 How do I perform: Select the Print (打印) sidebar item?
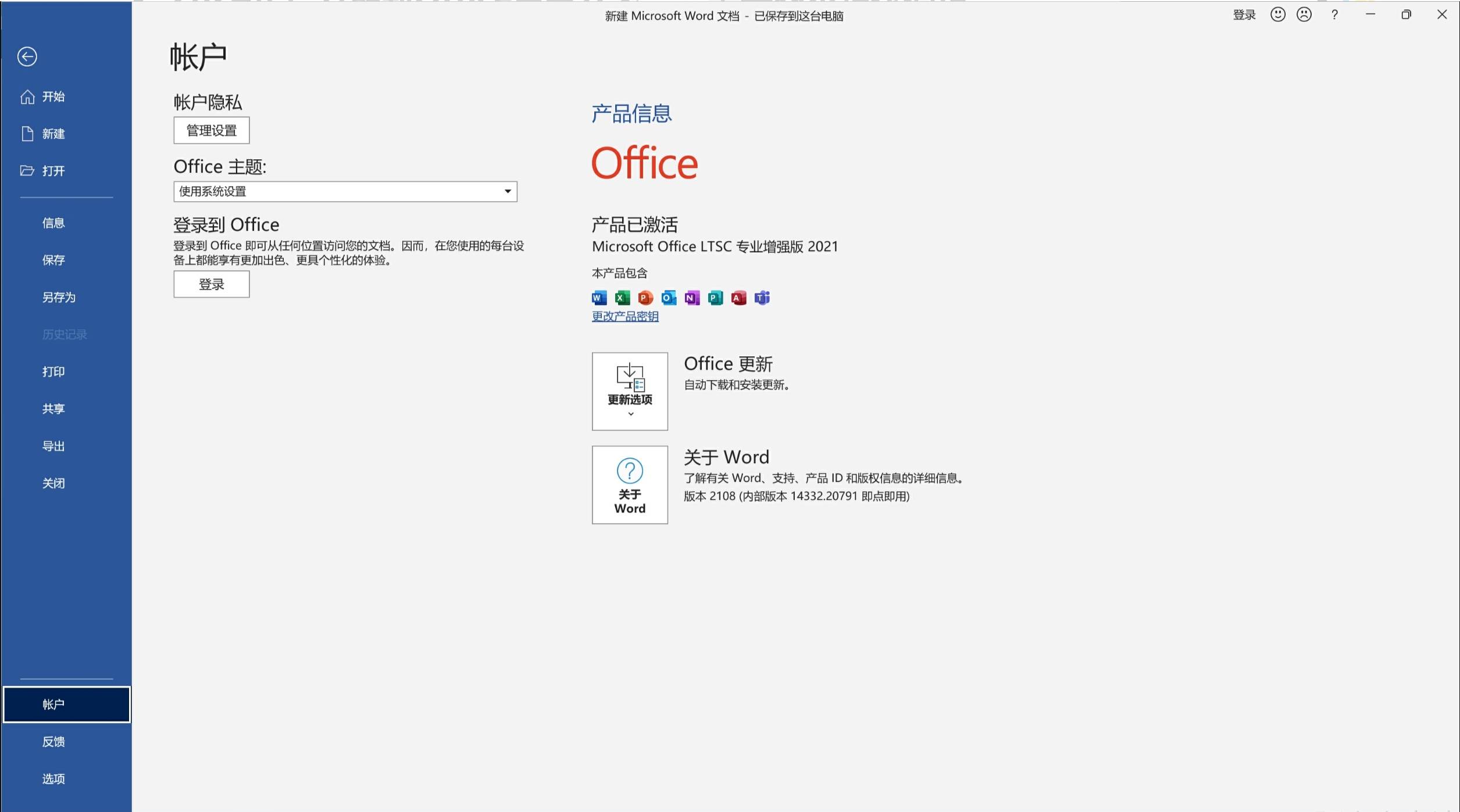[53, 371]
